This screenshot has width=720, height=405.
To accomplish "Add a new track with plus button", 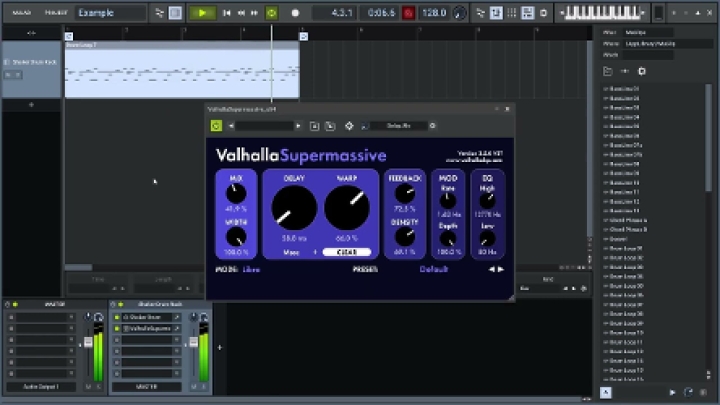I will click(x=31, y=105).
